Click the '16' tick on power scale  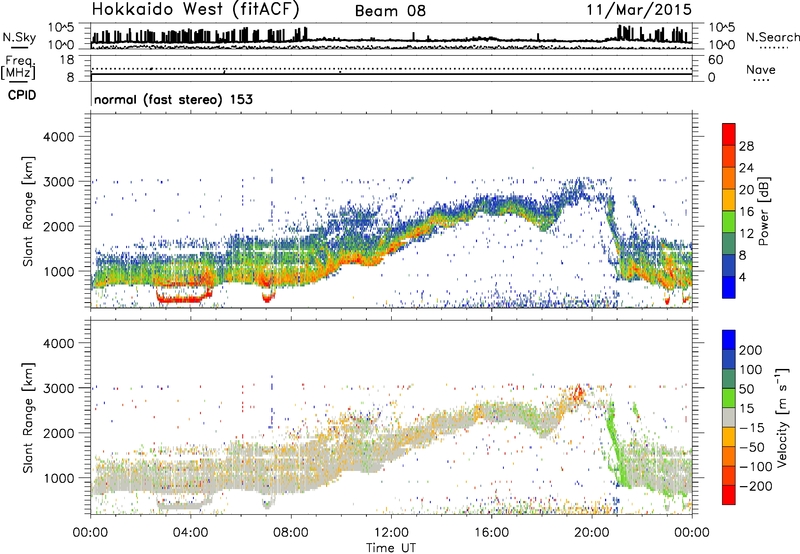(746, 212)
